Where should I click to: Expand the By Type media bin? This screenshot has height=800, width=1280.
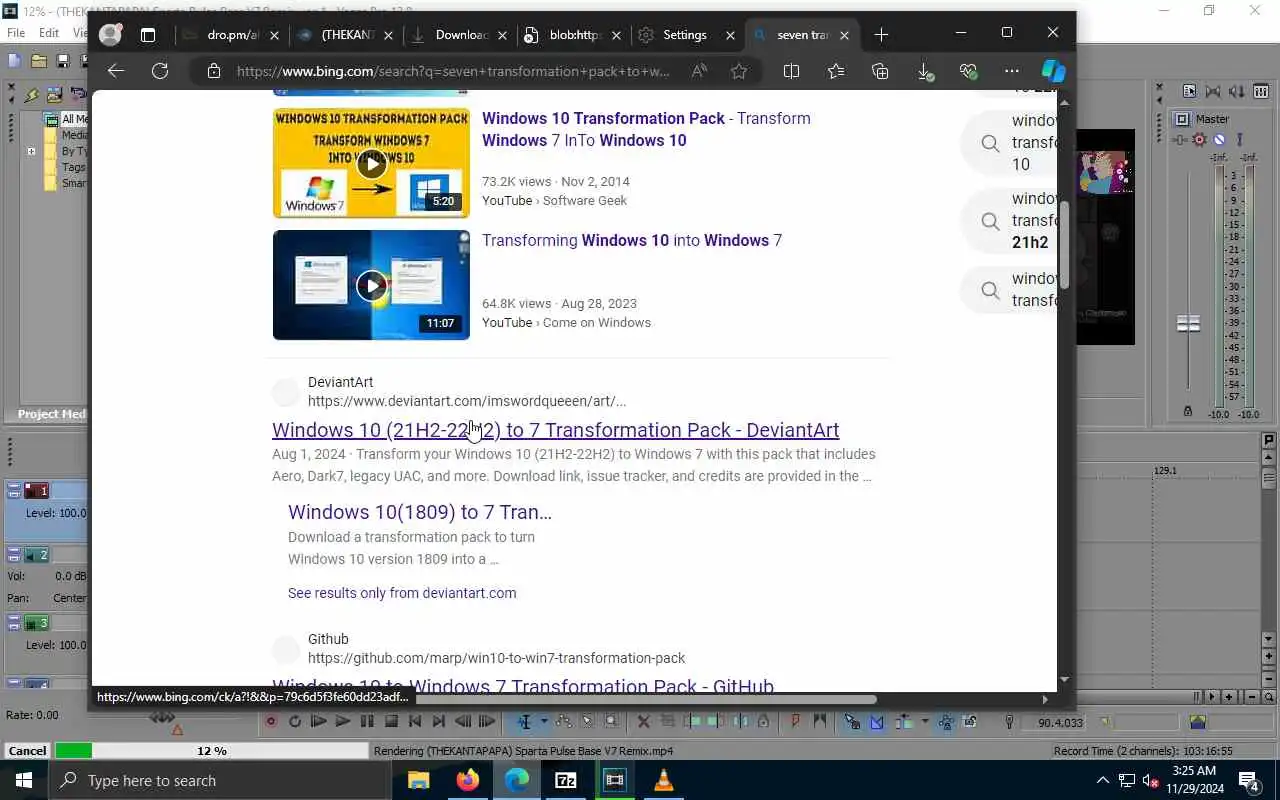pyautogui.click(x=31, y=152)
